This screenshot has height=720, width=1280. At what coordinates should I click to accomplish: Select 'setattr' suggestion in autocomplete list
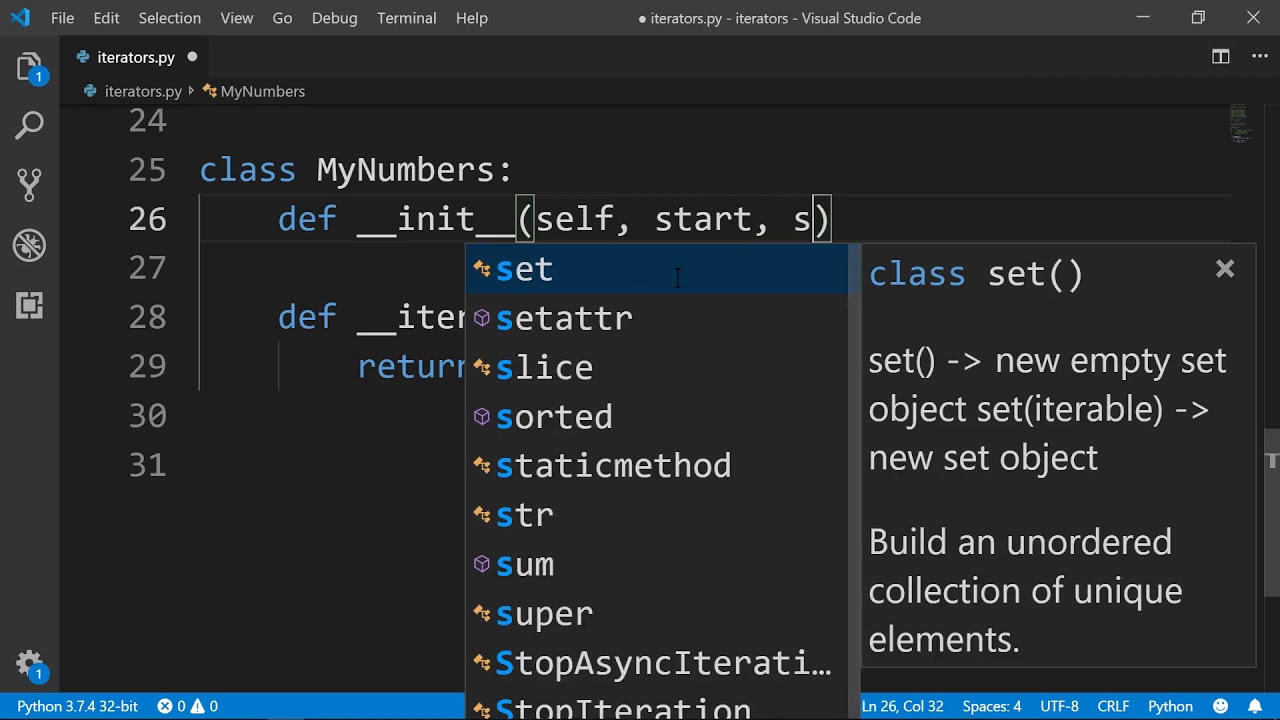tap(657, 318)
